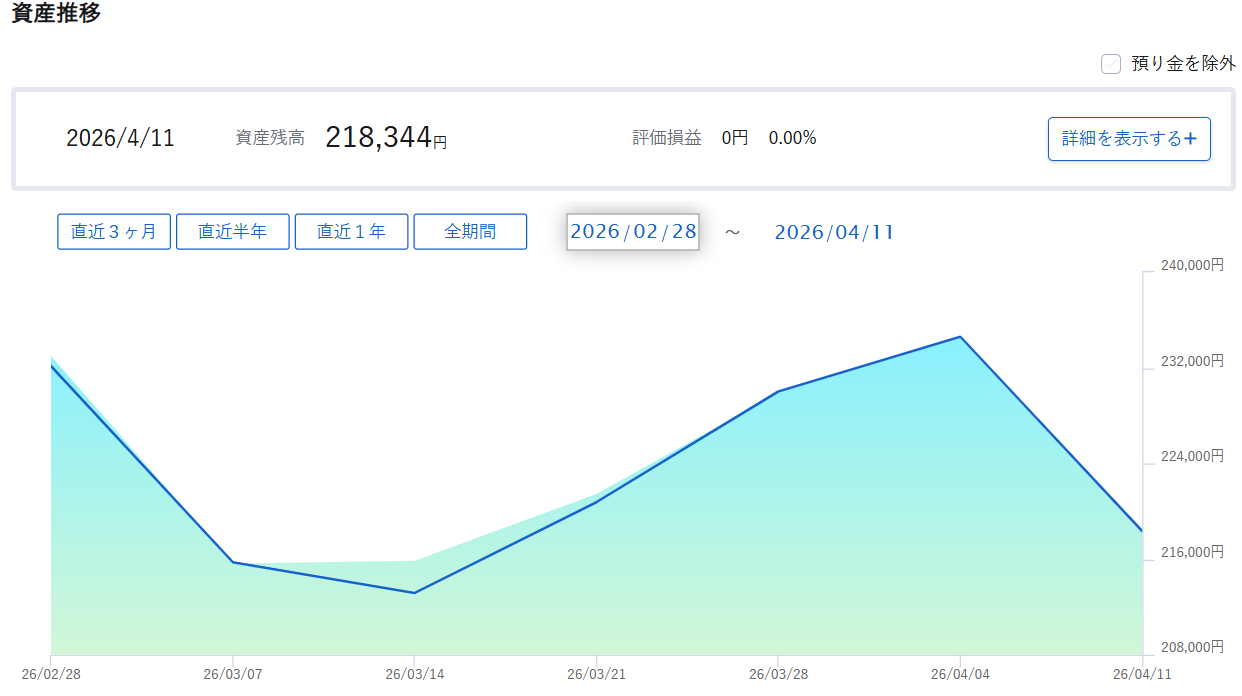Click the chart low point at 26/03/14

pos(414,593)
